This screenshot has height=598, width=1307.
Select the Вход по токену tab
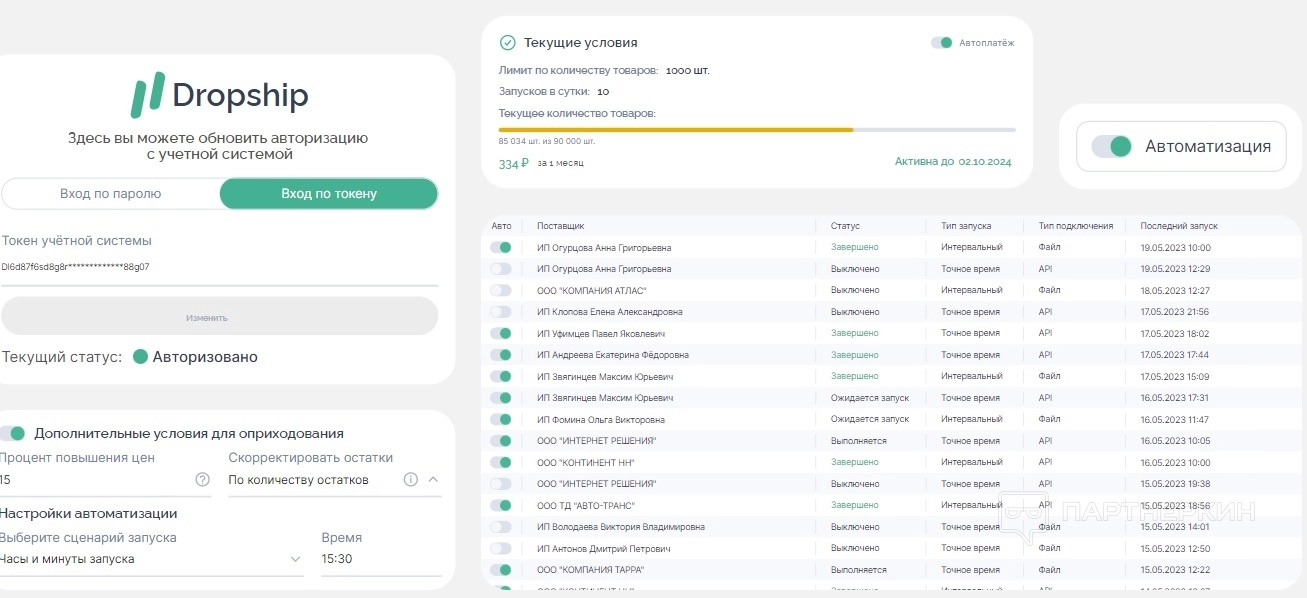[x=328, y=194]
